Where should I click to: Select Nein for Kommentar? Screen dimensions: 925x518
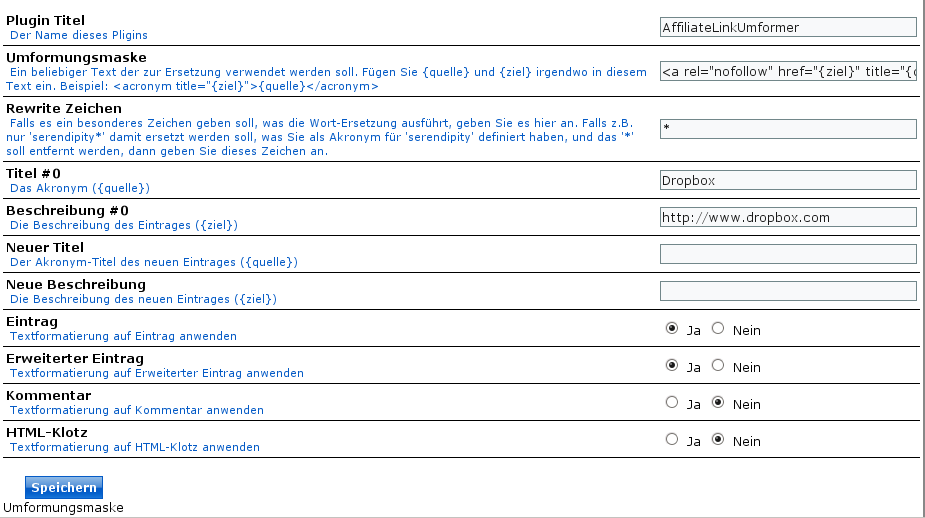coord(717,402)
